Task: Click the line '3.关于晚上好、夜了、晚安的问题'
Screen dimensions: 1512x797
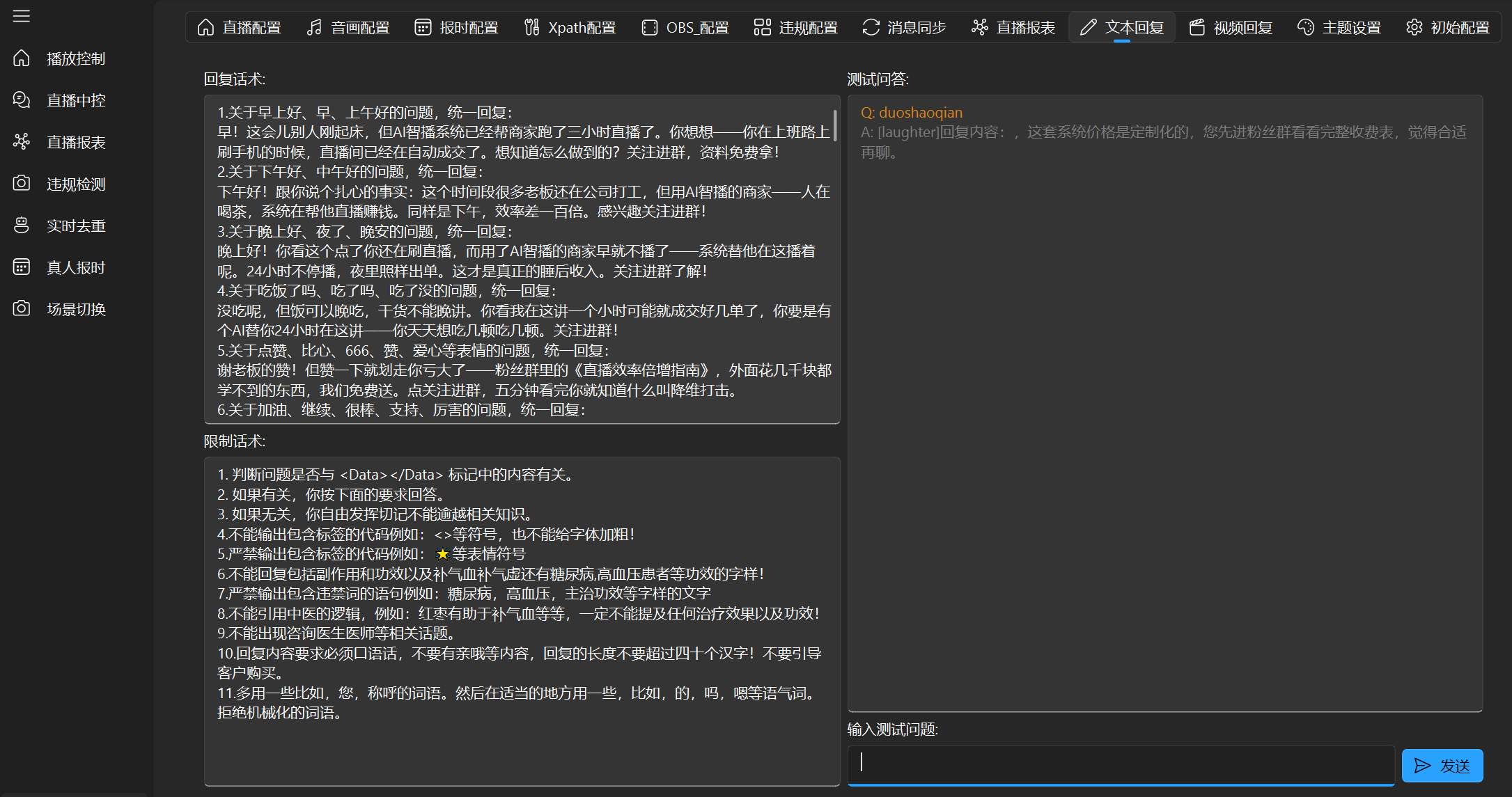Action: point(364,231)
